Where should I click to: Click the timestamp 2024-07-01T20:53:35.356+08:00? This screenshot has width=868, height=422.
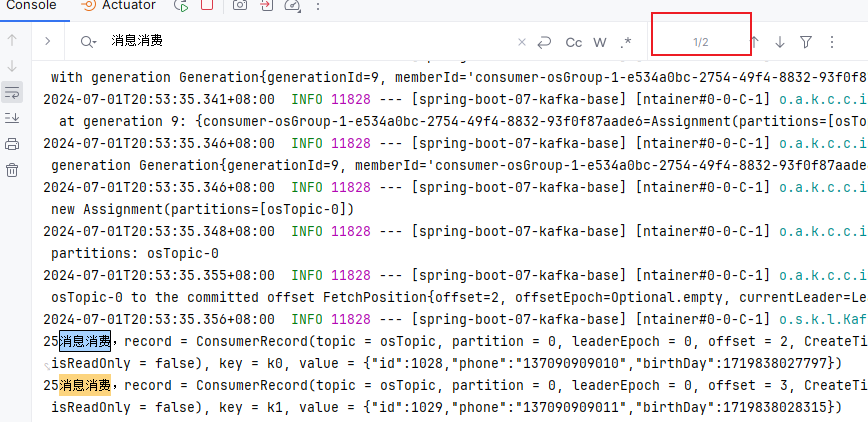click(x=159, y=320)
